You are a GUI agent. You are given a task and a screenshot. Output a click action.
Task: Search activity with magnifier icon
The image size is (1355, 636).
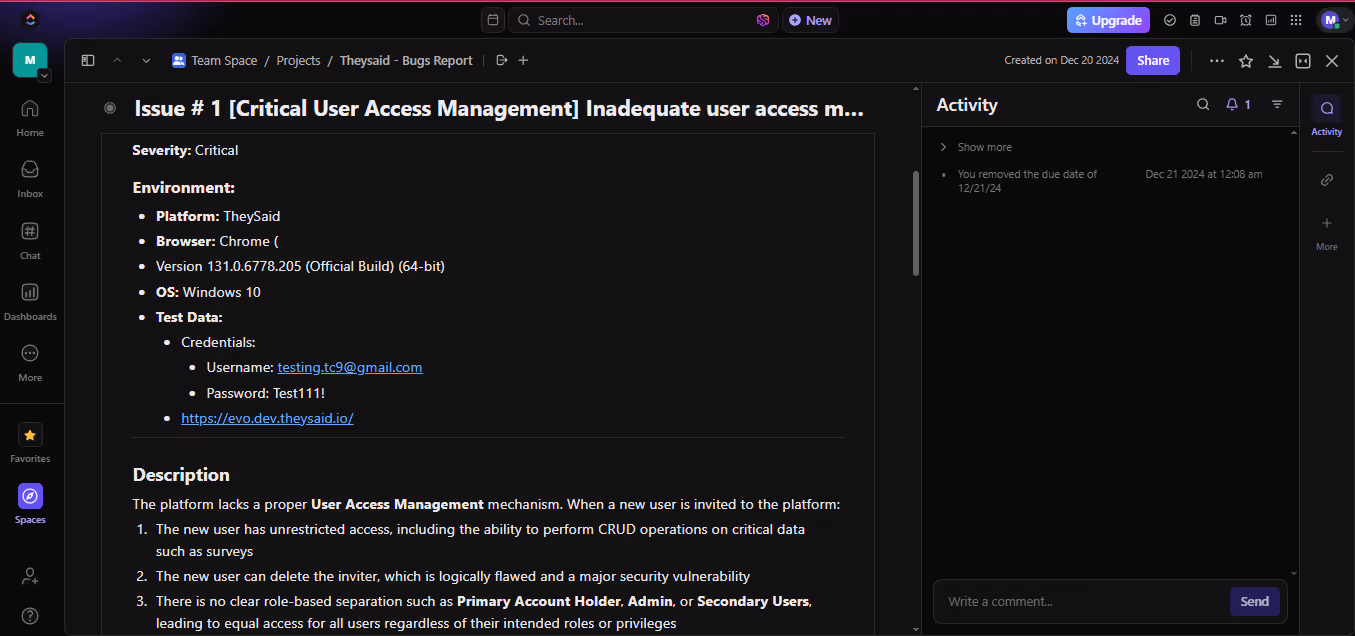[x=1203, y=104]
